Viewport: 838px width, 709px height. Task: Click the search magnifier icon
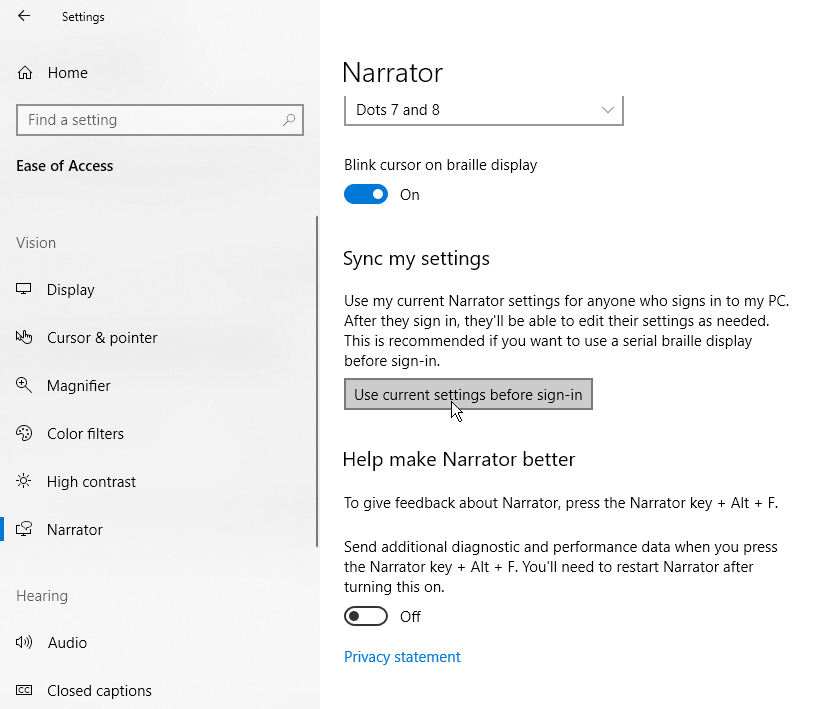click(289, 120)
